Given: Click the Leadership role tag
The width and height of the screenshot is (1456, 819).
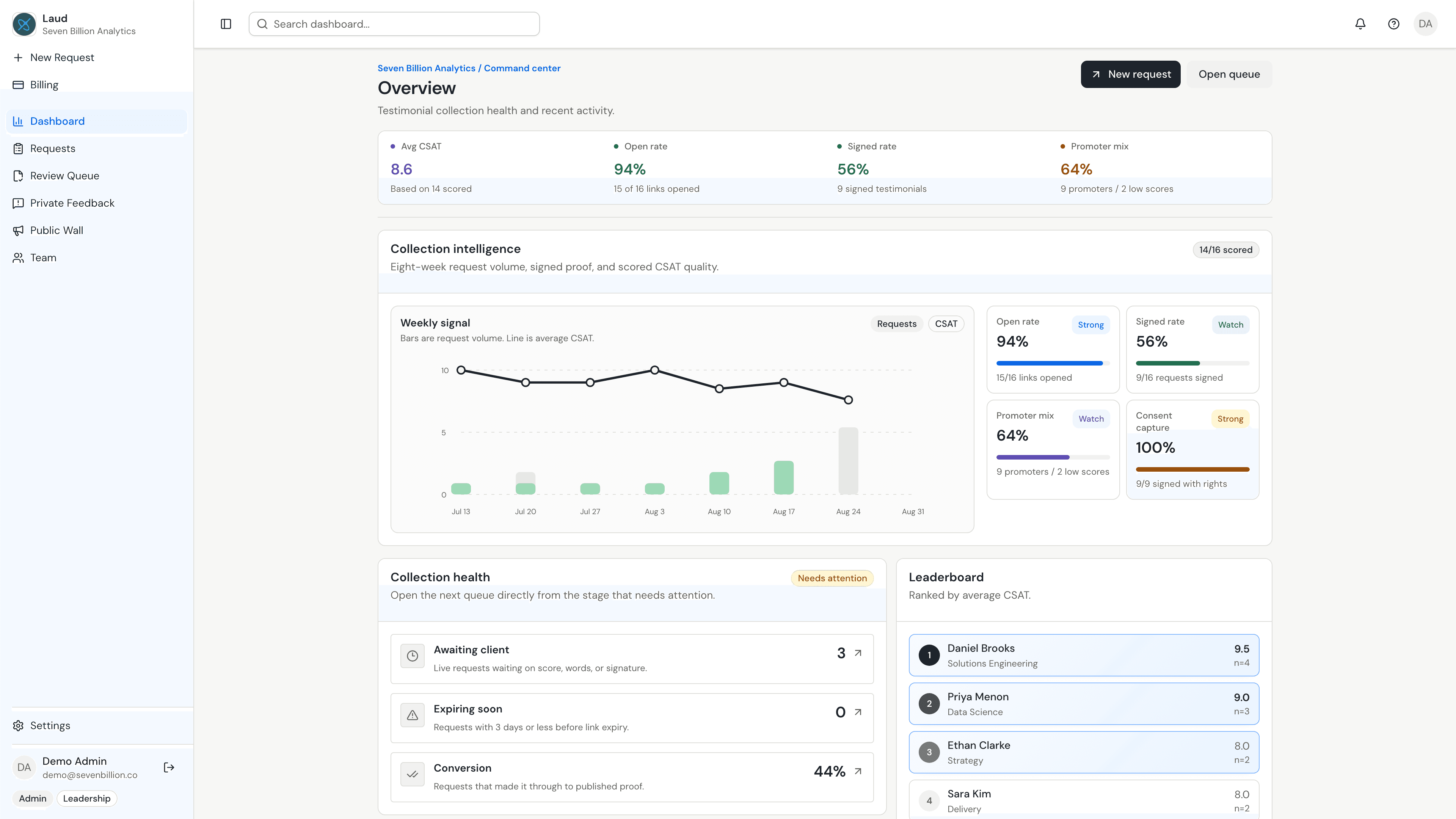Looking at the screenshot, I should pyautogui.click(x=86, y=798).
